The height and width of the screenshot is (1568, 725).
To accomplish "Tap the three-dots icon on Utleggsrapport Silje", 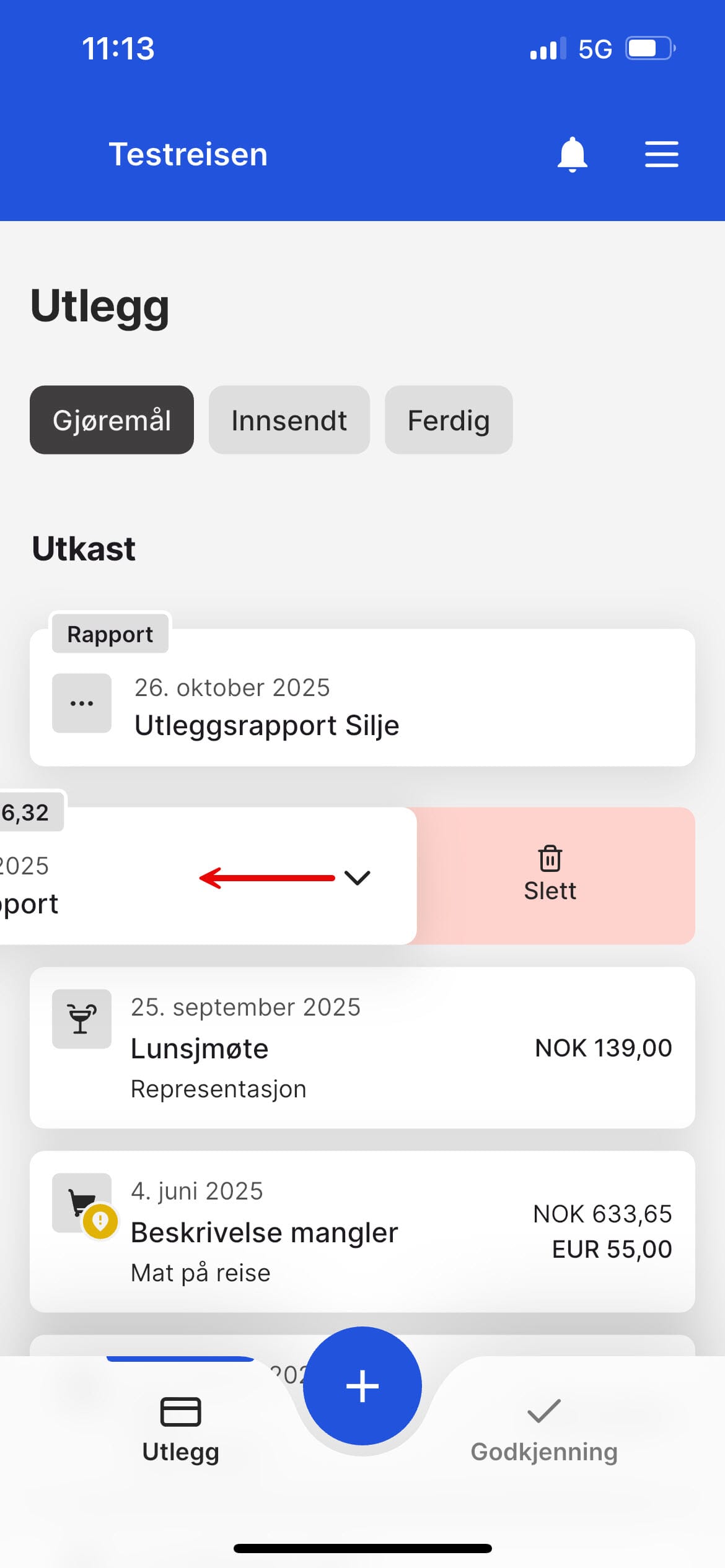I will 82,703.
